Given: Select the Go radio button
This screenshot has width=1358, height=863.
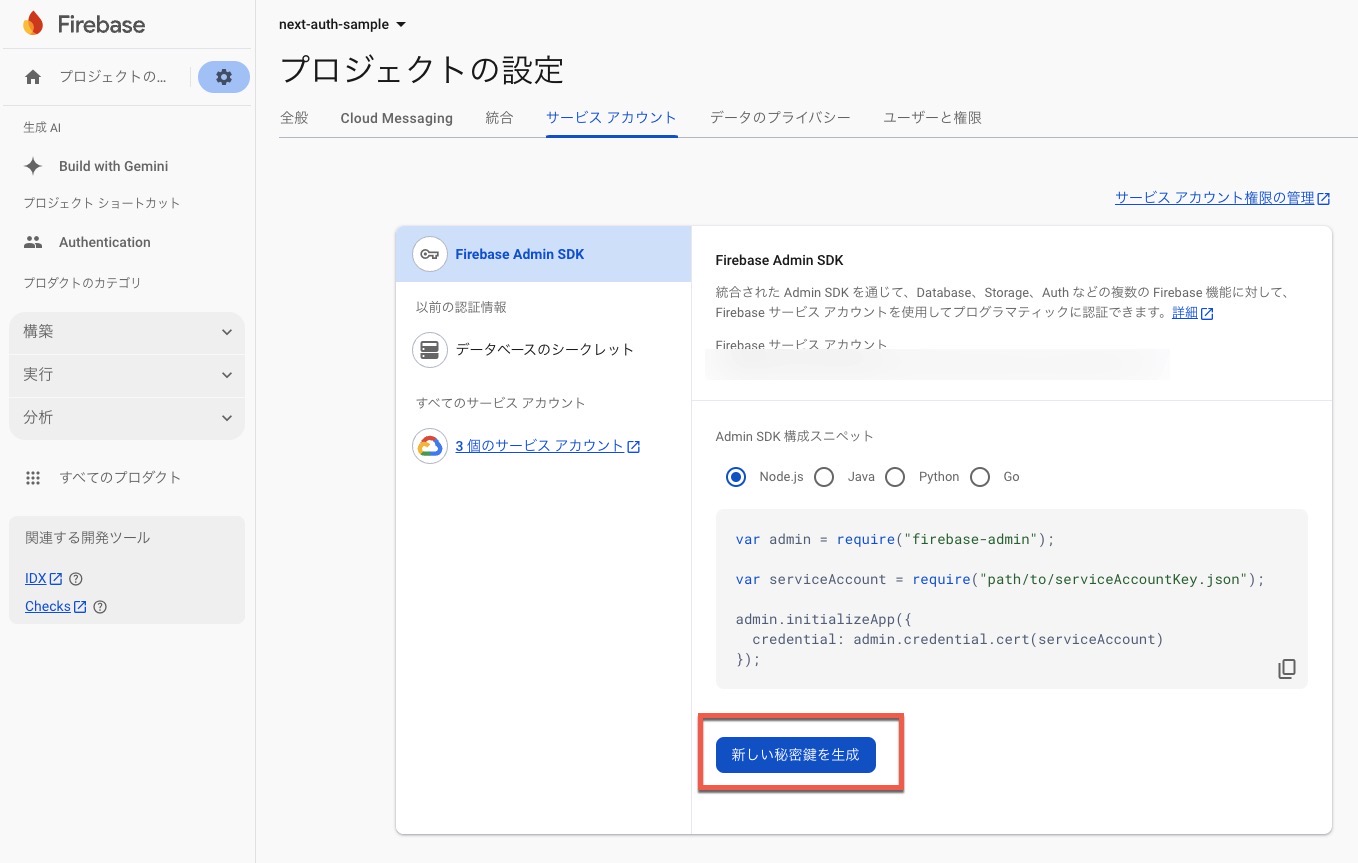Looking at the screenshot, I should pyautogui.click(x=980, y=477).
